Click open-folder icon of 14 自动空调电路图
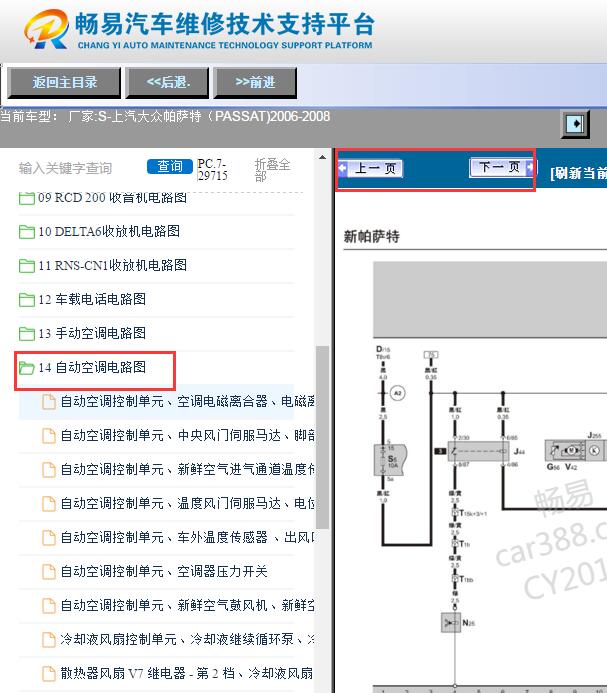Viewport: 607px width, 693px height. click(x=27, y=368)
